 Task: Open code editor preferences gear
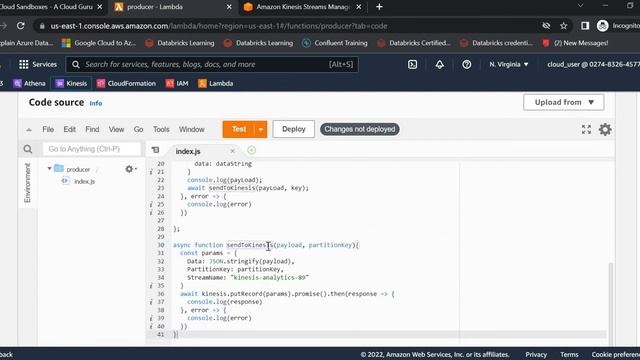605,129
